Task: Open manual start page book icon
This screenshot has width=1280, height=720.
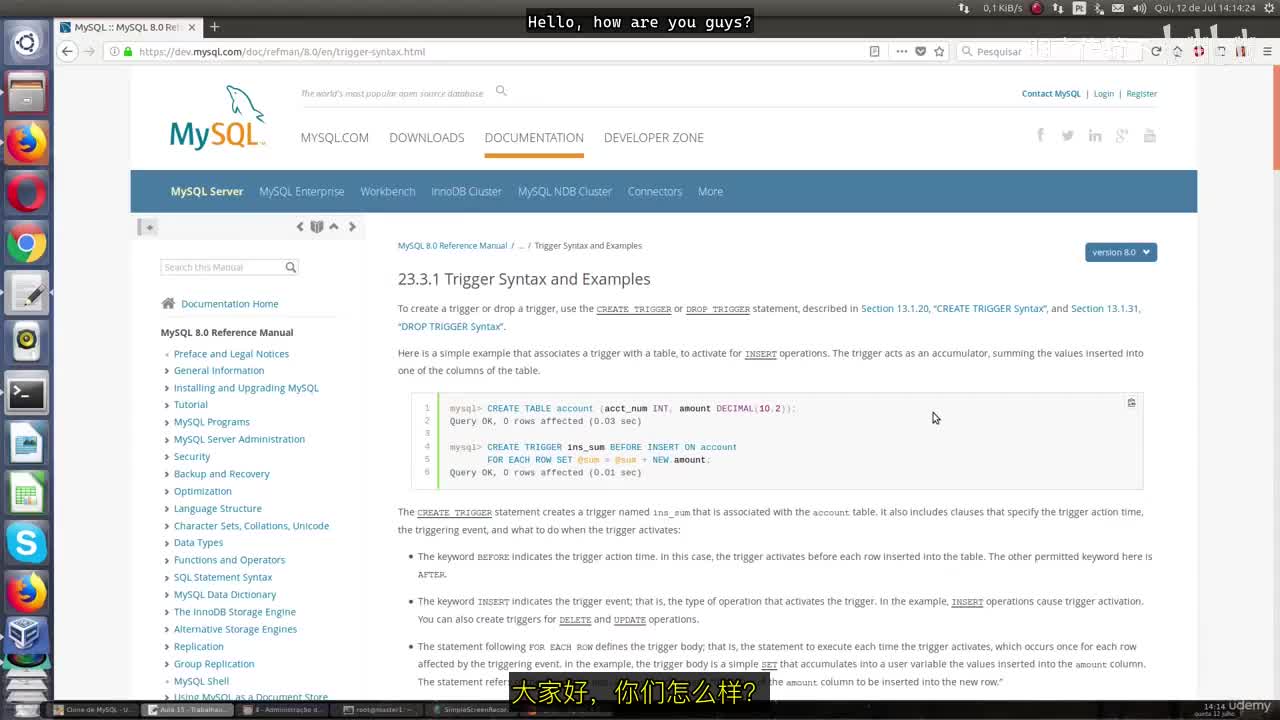Action: pos(317,227)
